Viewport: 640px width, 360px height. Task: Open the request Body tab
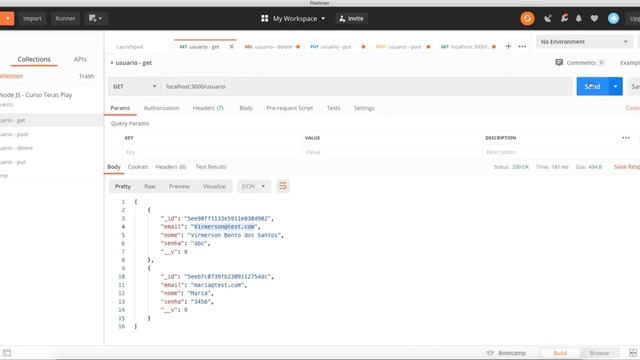(246, 108)
